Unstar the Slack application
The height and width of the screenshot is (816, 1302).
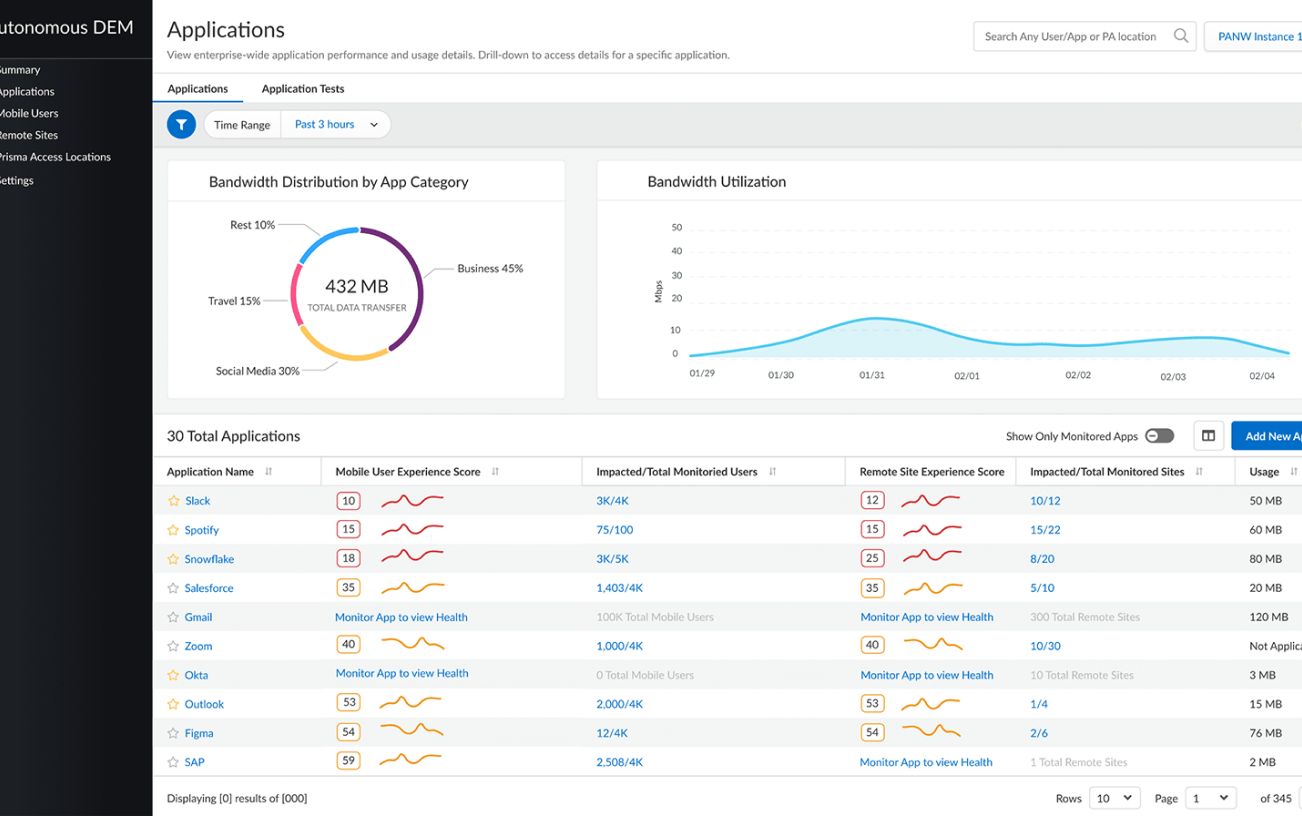[171, 500]
